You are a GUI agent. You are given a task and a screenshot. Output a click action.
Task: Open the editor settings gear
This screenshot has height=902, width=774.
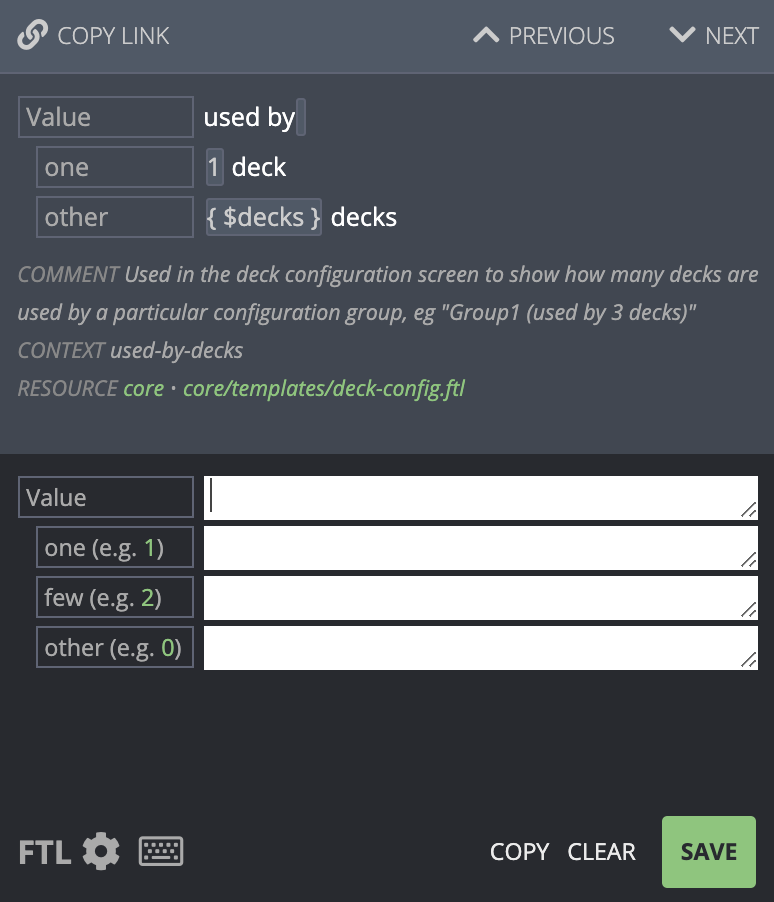point(101,851)
